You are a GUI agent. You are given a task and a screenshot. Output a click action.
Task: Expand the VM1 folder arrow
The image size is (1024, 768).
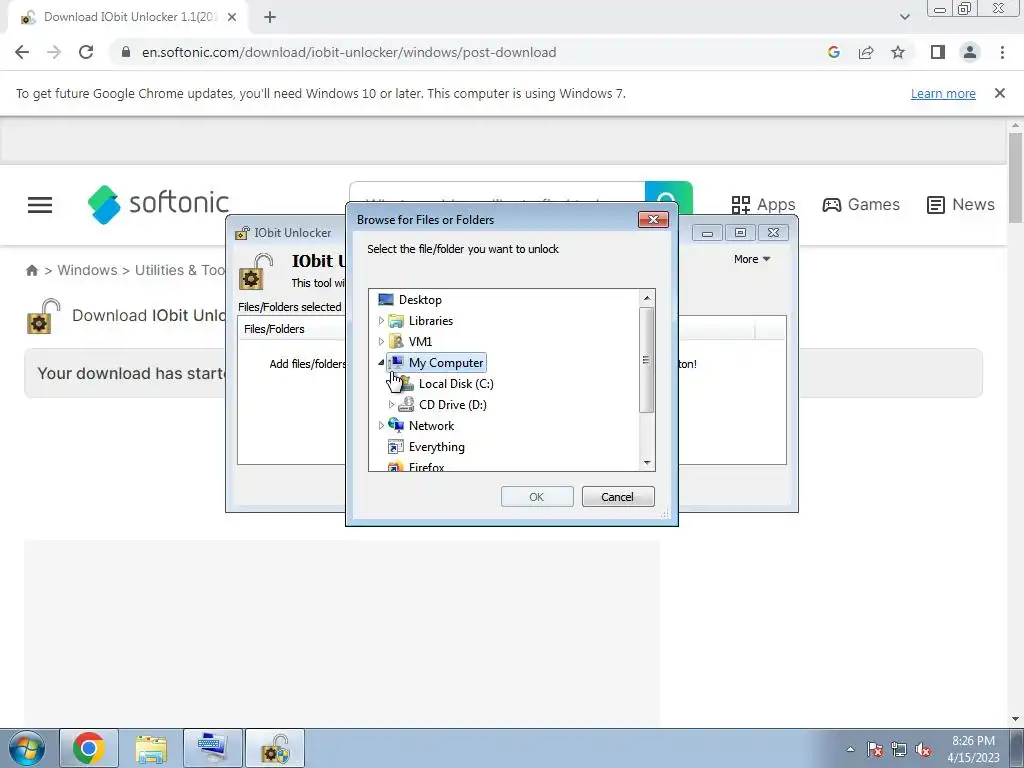(x=381, y=342)
